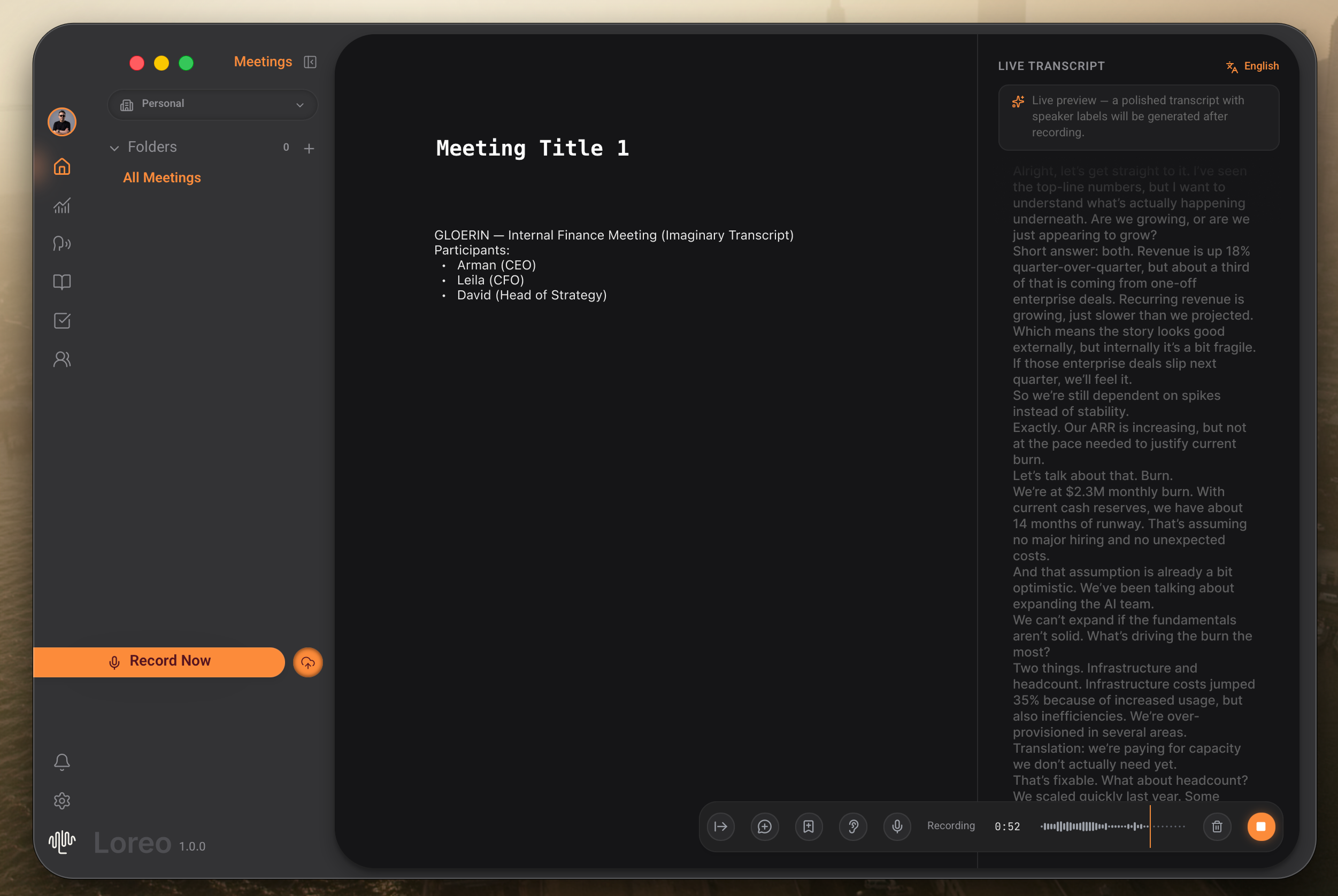1338x896 pixels.
Task: Change the transcript language from English
Action: pyautogui.click(x=1252, y=66)
